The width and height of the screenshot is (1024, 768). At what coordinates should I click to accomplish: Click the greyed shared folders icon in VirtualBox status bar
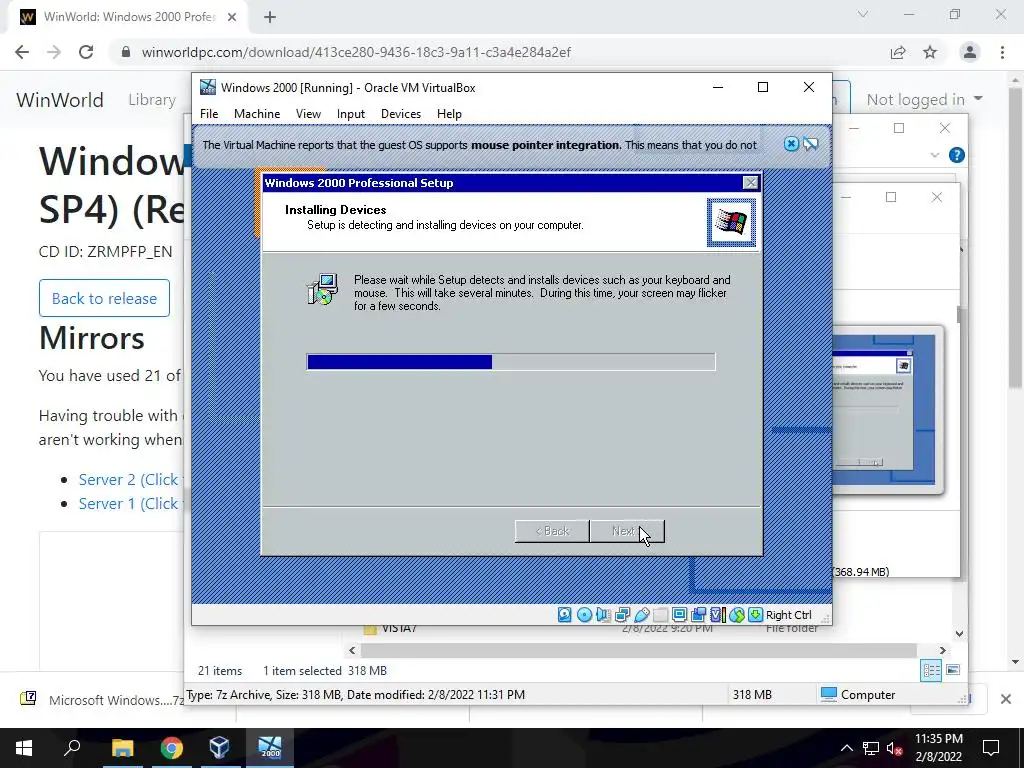tap(660, 615)
